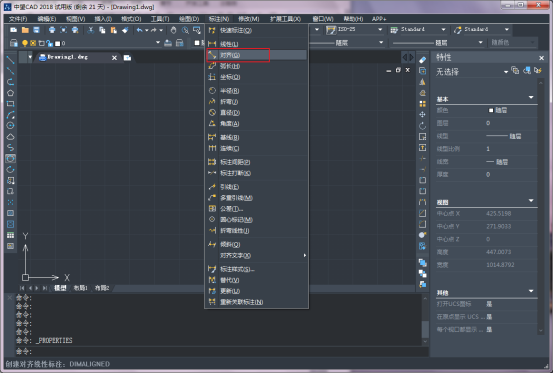
Task: Click the Cut scissors icon
Action: pyautogui.click(x=90, y=30)
